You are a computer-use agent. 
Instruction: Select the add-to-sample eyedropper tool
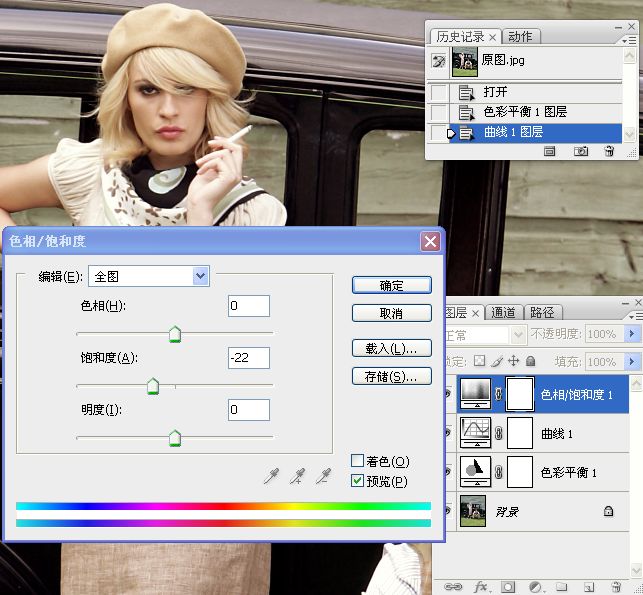298,476
